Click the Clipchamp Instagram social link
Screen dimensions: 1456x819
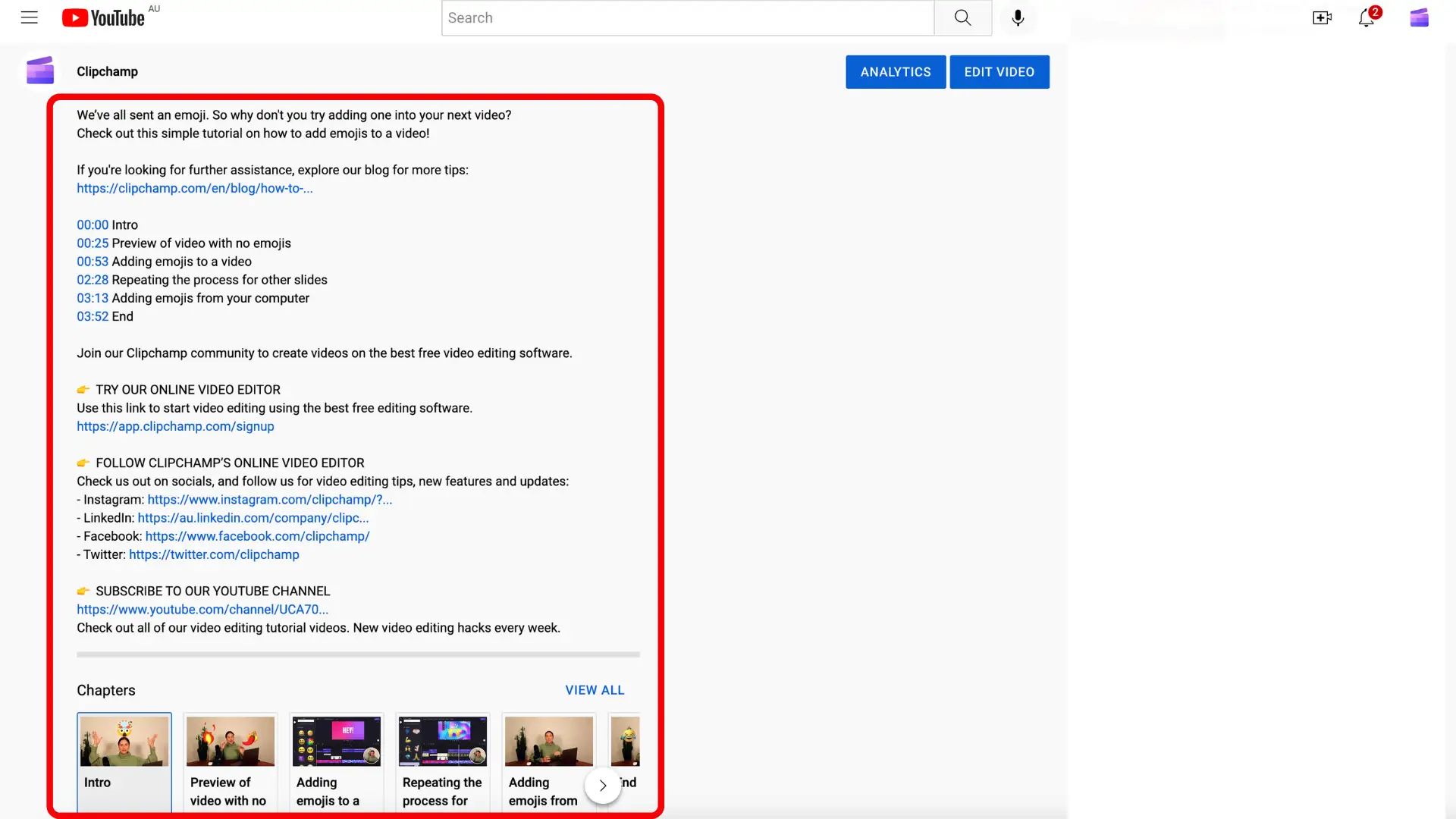(269, 499)
